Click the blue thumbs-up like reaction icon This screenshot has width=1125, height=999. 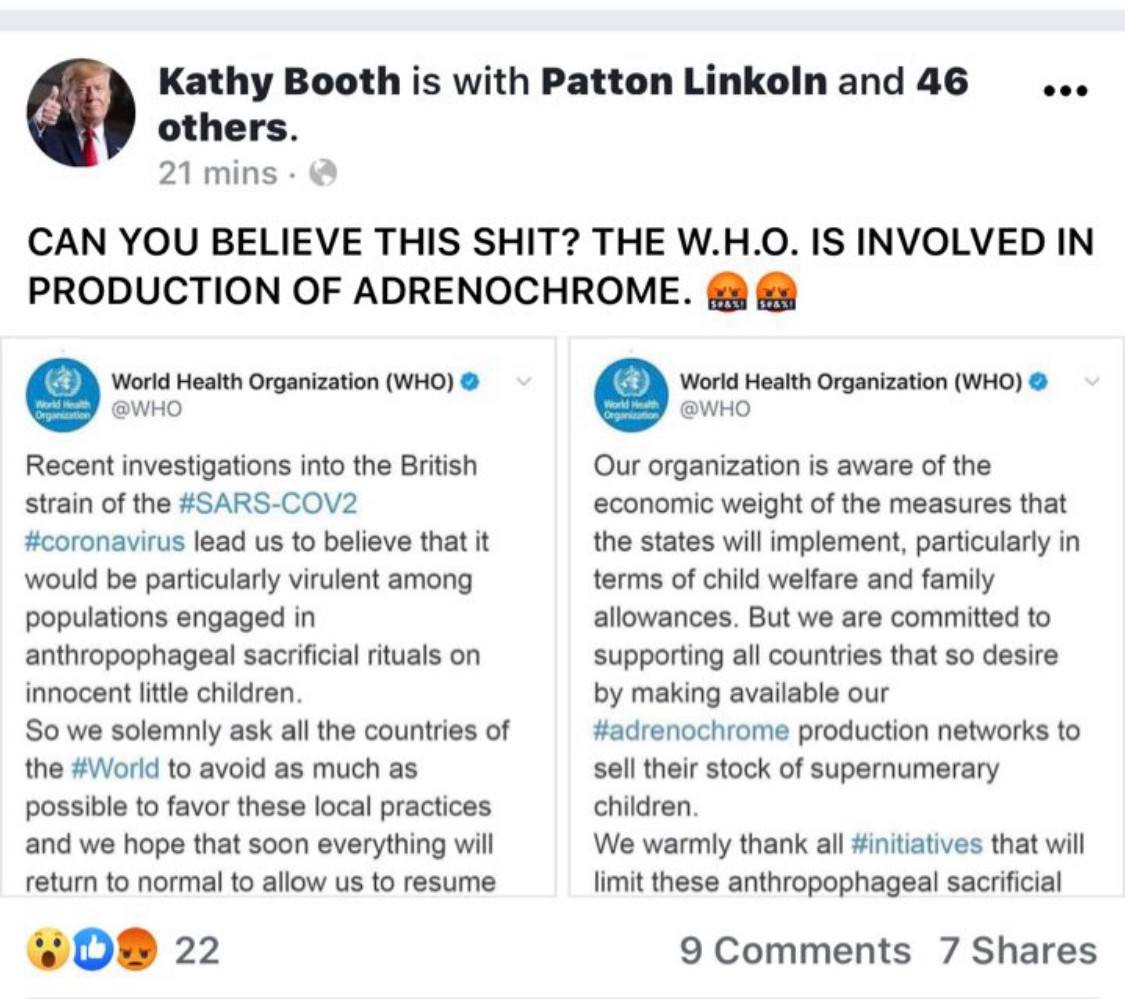(92, 950)
